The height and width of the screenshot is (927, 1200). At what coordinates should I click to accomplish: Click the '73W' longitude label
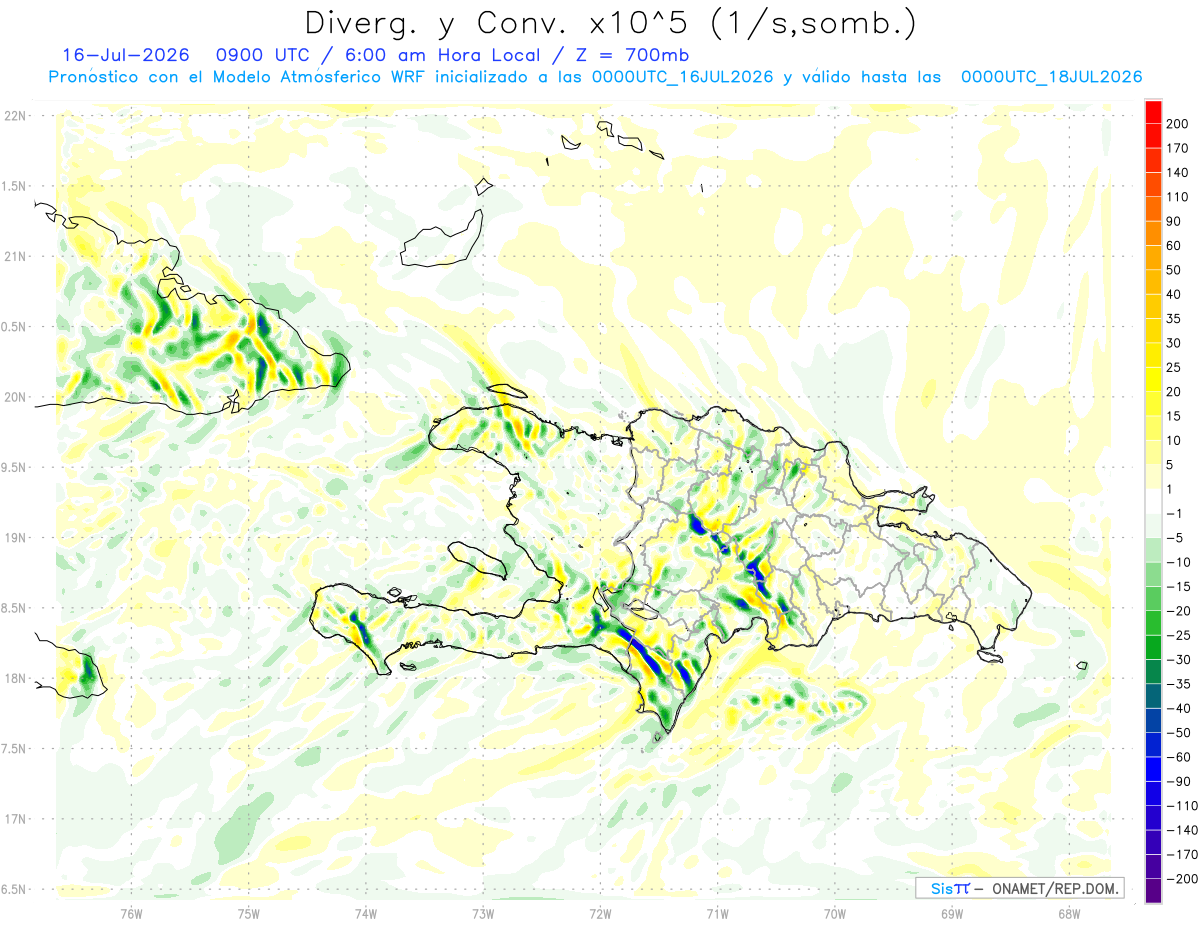tap(483, 914)
